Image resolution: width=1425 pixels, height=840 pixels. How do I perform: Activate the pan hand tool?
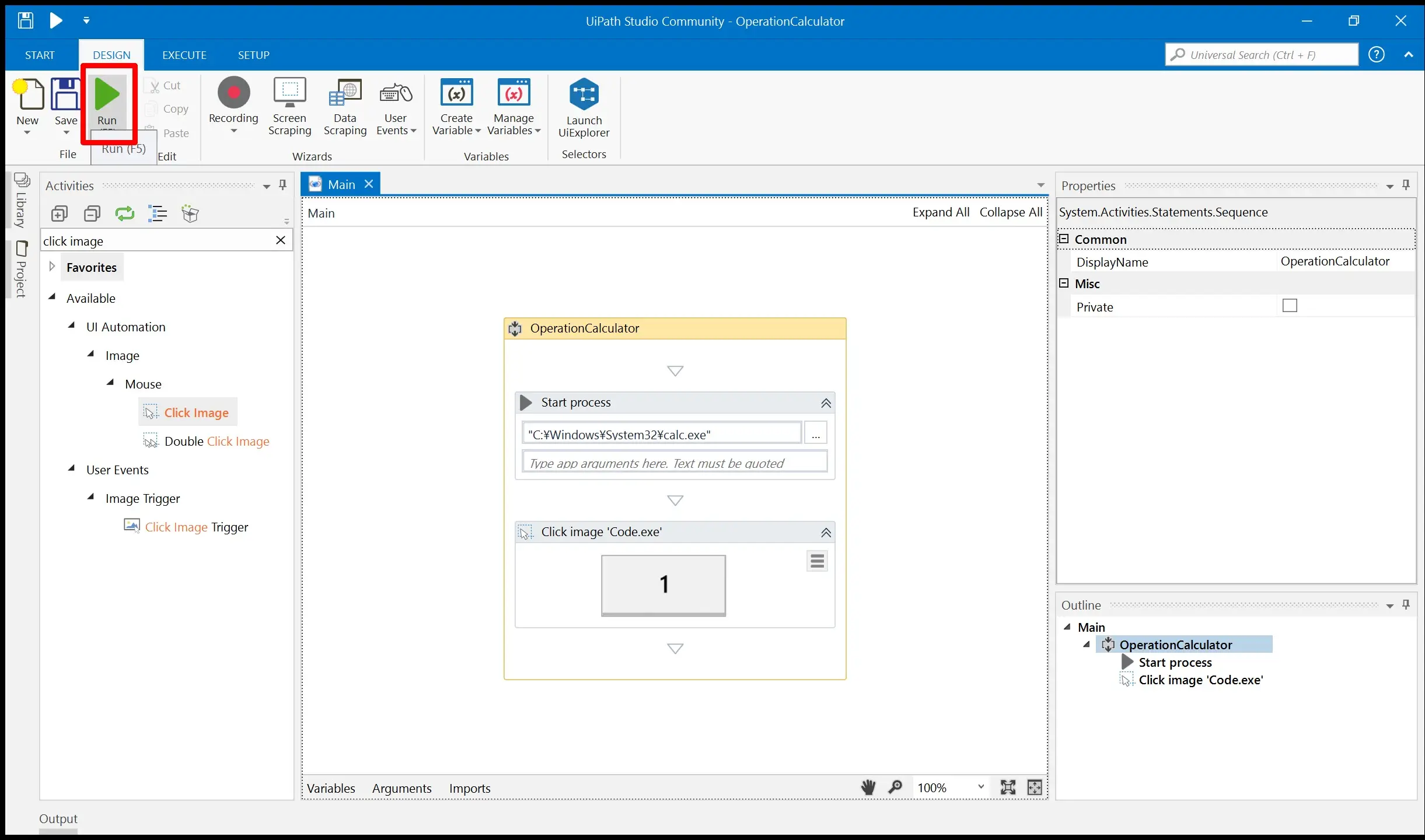tap(868, 787)
